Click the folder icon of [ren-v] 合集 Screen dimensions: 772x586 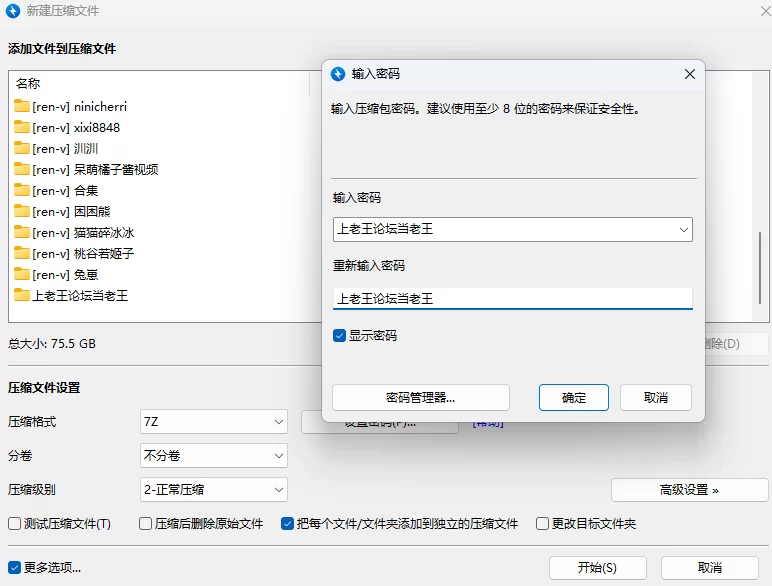click(x=22, y=190)
